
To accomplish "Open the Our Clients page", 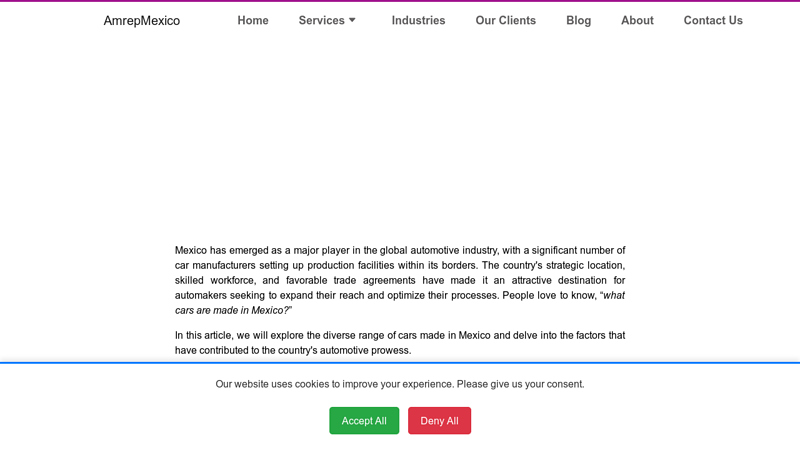I will tap(505, 20).
